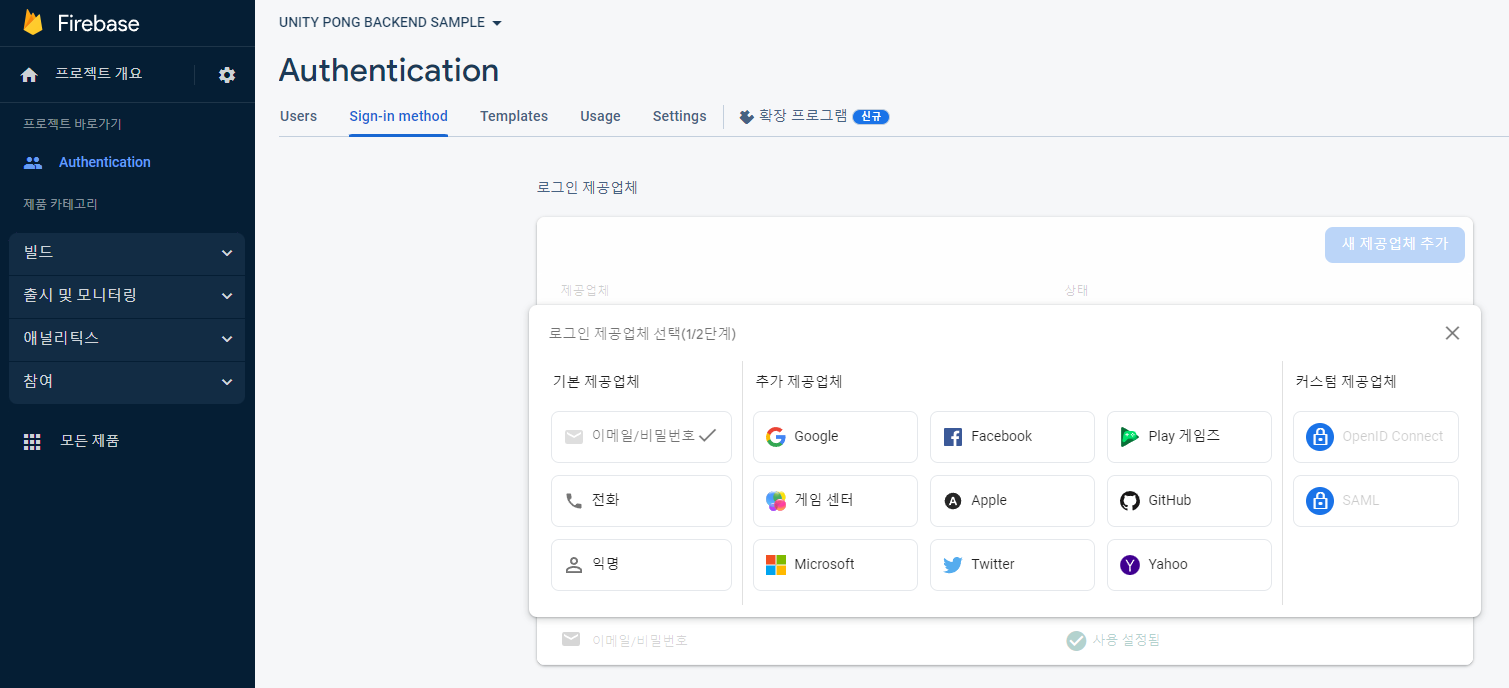1509x688 pixels.
Task: Choose the Google provider button
Action: pos(835,437)
